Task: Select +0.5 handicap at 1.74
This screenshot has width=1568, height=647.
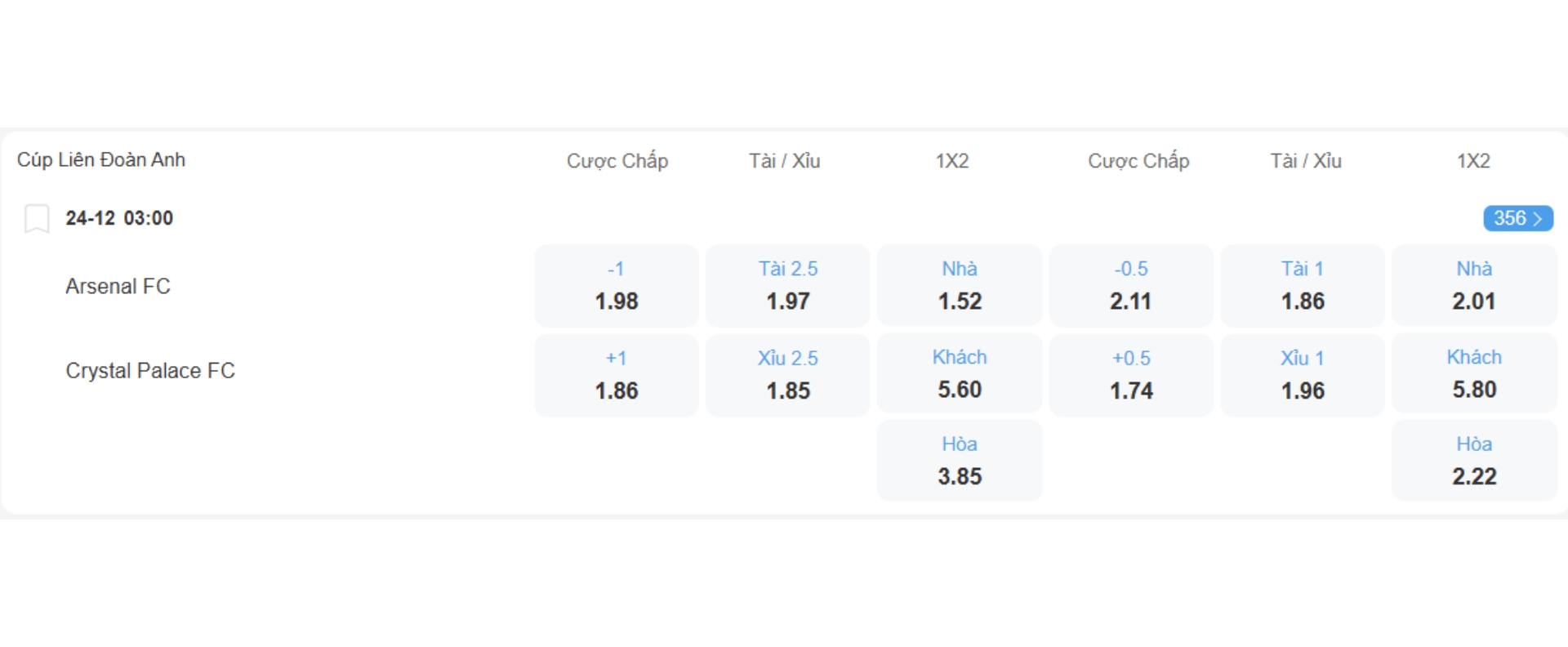Action: tap(1131, 375)
